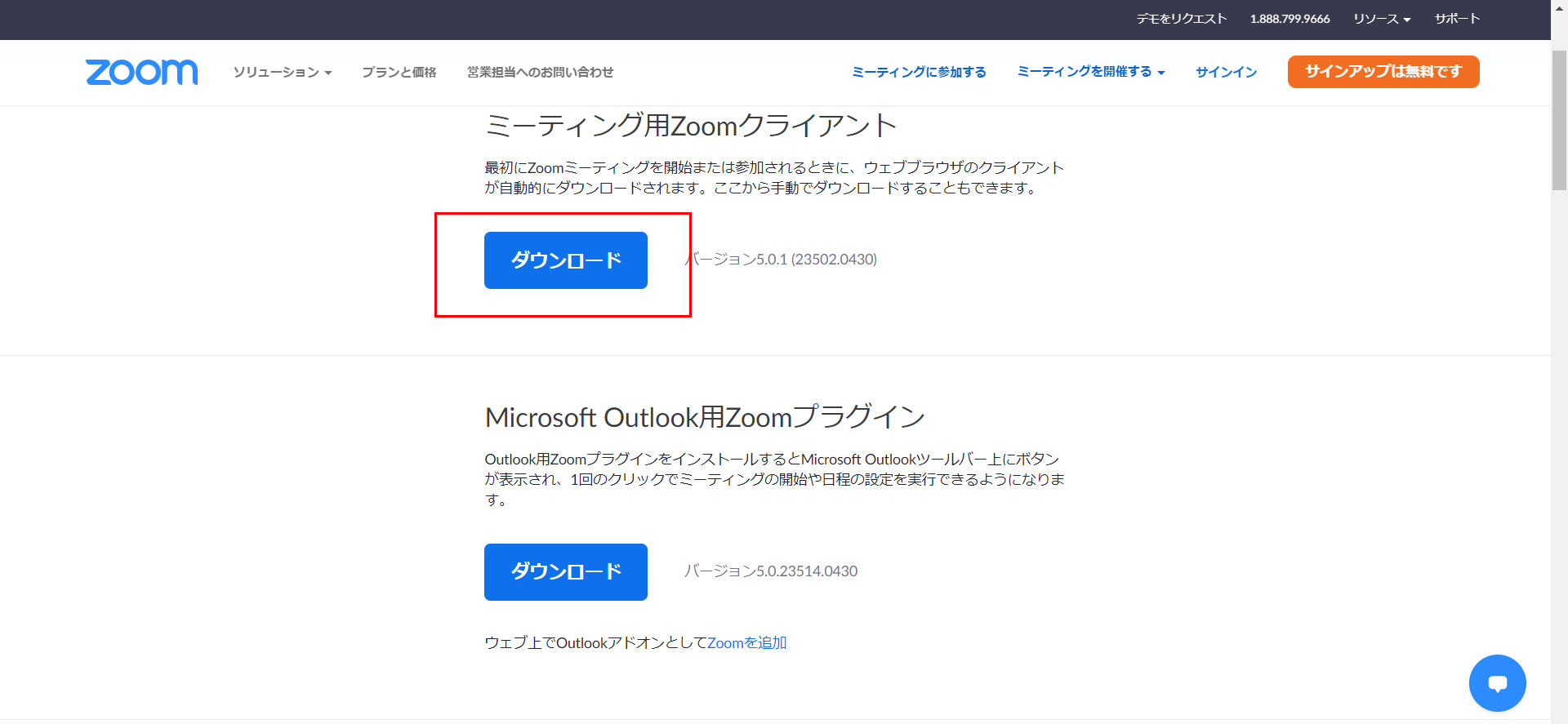
Task: Download the Zoom client for meetings
Action: [x=566, y=260]
